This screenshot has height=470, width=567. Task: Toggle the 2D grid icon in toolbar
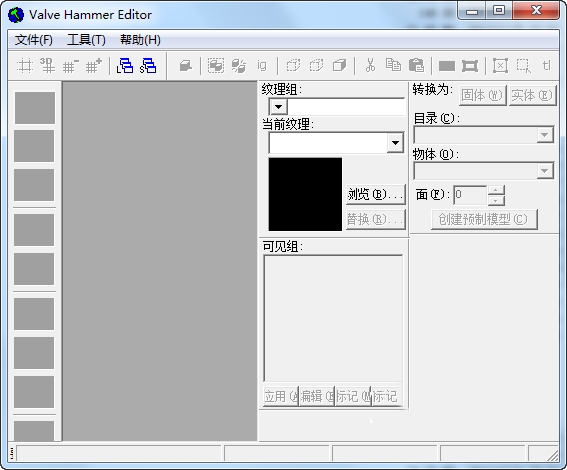25,66
